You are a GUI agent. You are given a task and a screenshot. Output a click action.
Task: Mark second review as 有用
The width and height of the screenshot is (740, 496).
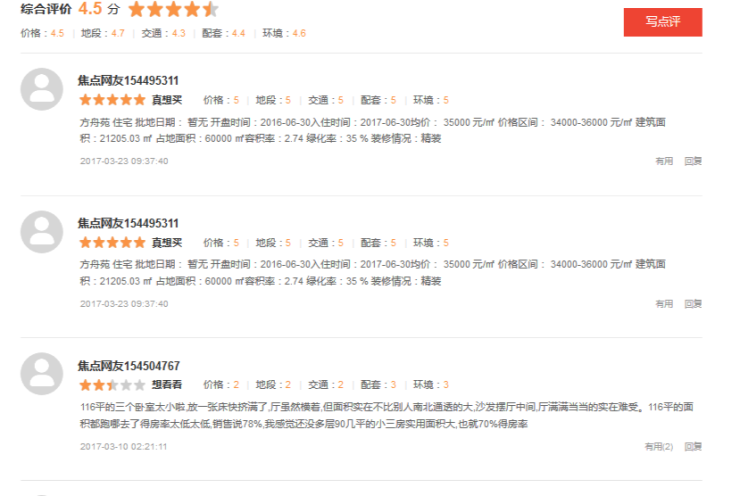(x=664, y=304)
